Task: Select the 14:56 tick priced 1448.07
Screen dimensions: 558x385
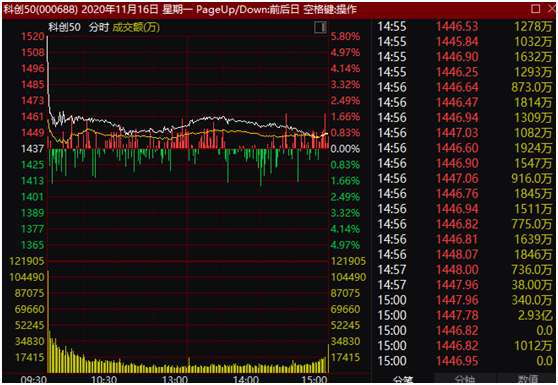Action: pyautogui.click(x=464, y=254)
